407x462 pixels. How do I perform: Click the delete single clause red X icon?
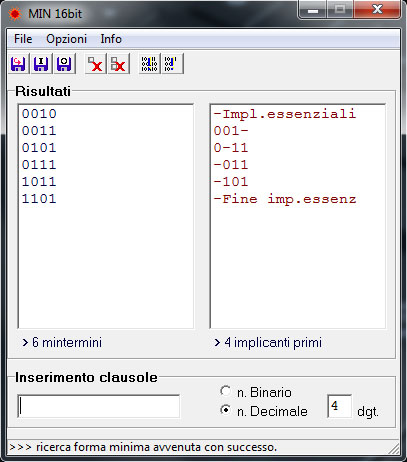[95, 63]
